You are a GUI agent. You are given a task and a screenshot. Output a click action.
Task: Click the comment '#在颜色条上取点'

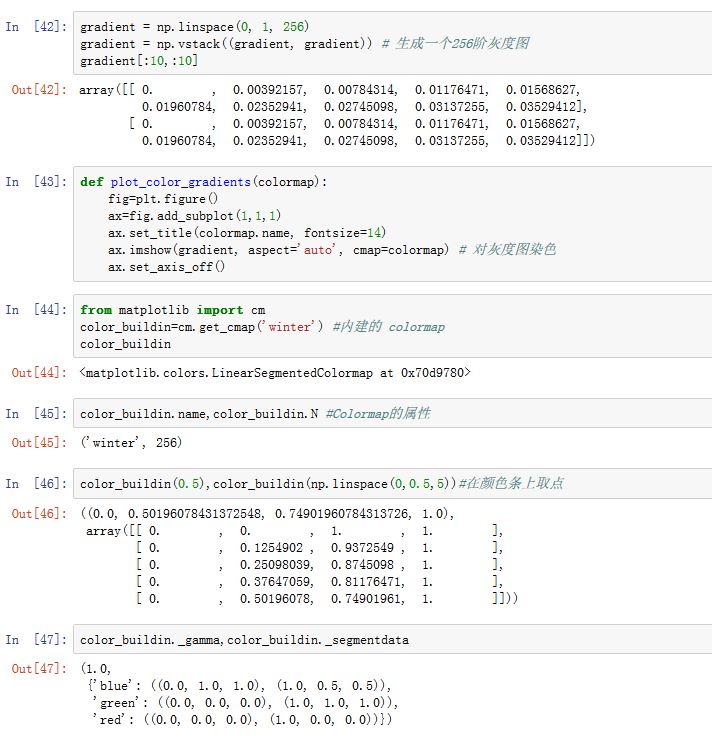point(511,483)
